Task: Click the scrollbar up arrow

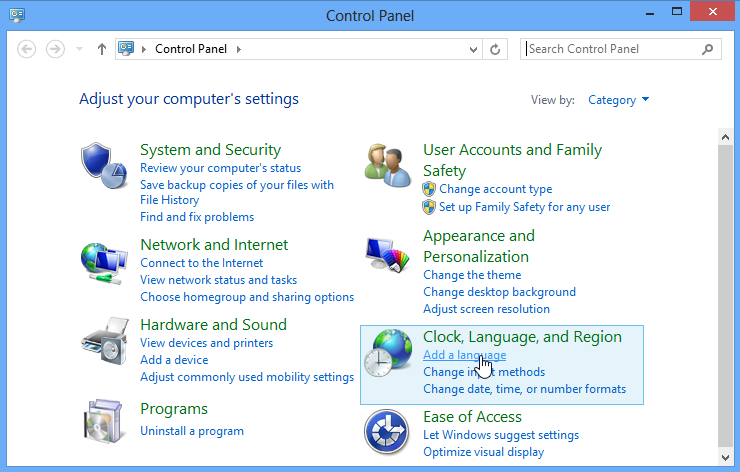Action: pos(725,137)
